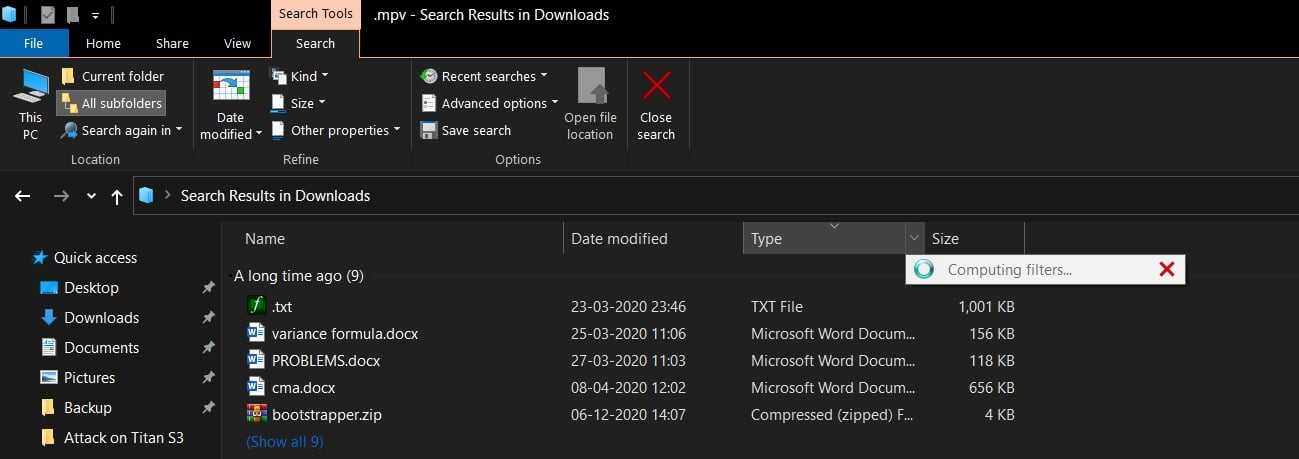Cancel Computing filters with red X
Viewport: 1299px width, 459px height.
point(1166,269)
